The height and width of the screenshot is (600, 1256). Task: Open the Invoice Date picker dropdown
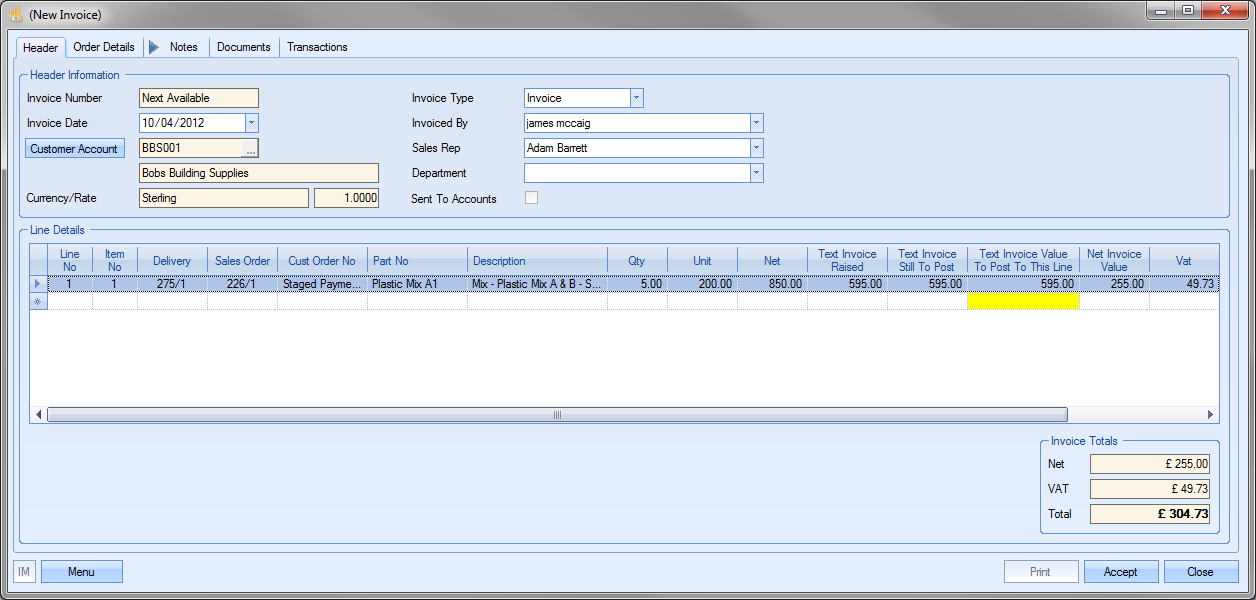(x=251, y=123)
